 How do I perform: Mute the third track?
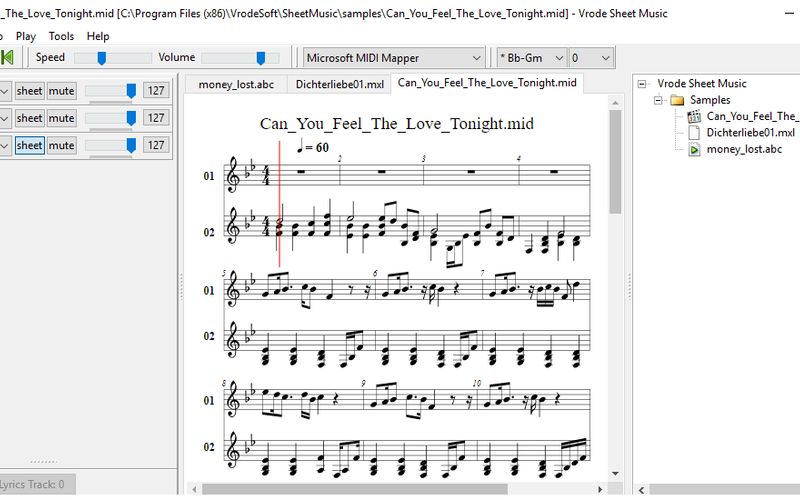61,145
